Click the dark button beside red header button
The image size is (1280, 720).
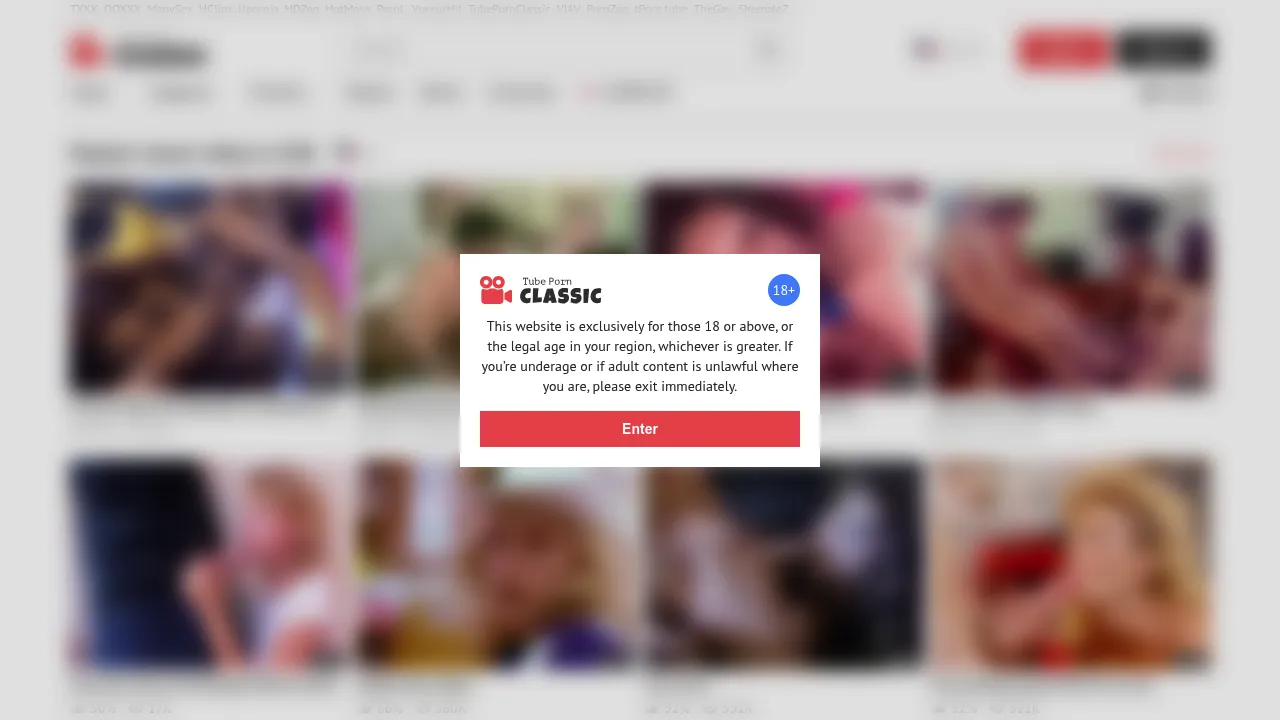1163,49
